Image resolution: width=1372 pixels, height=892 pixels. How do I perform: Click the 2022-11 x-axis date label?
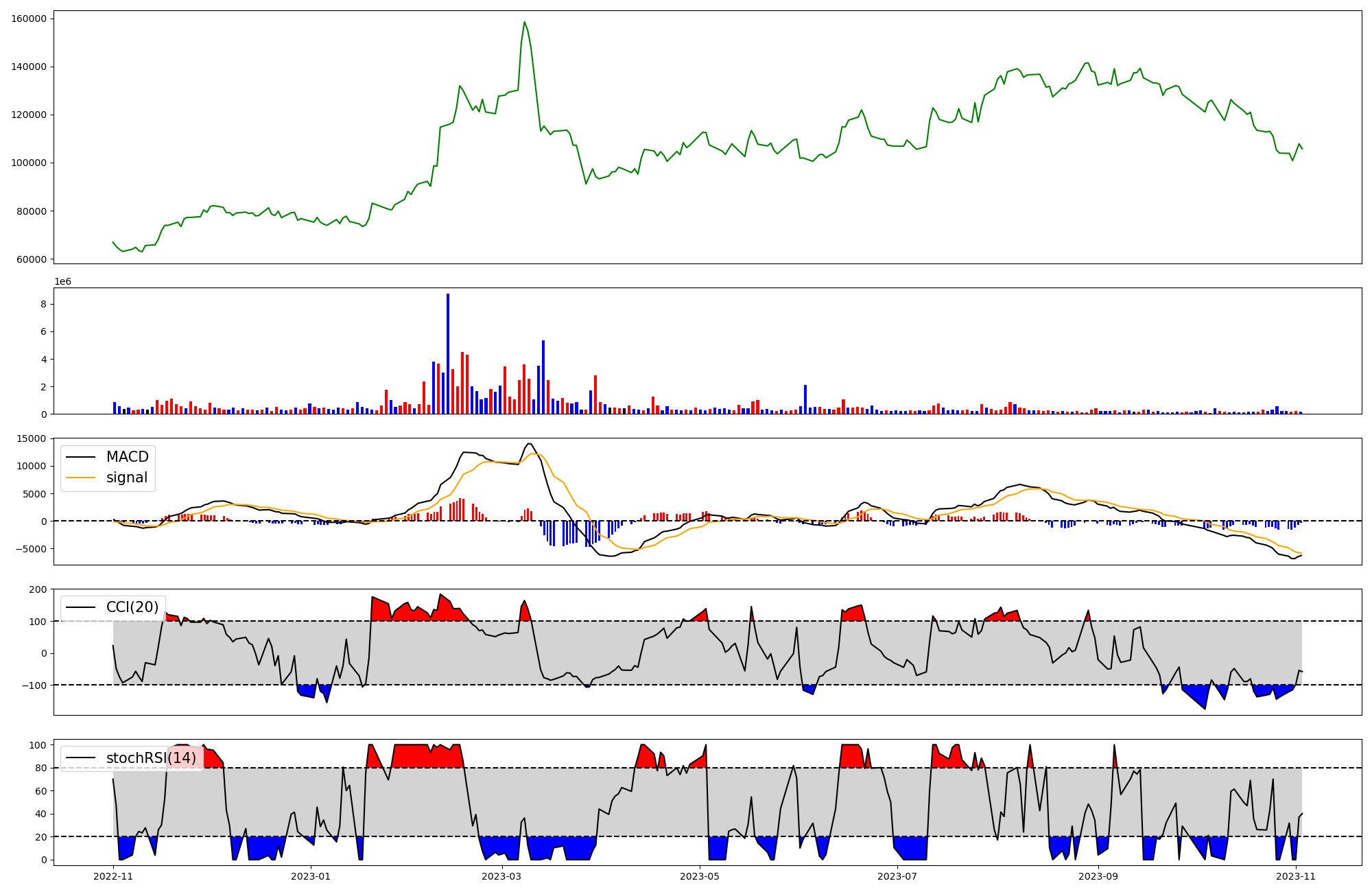tap(113, 876)
